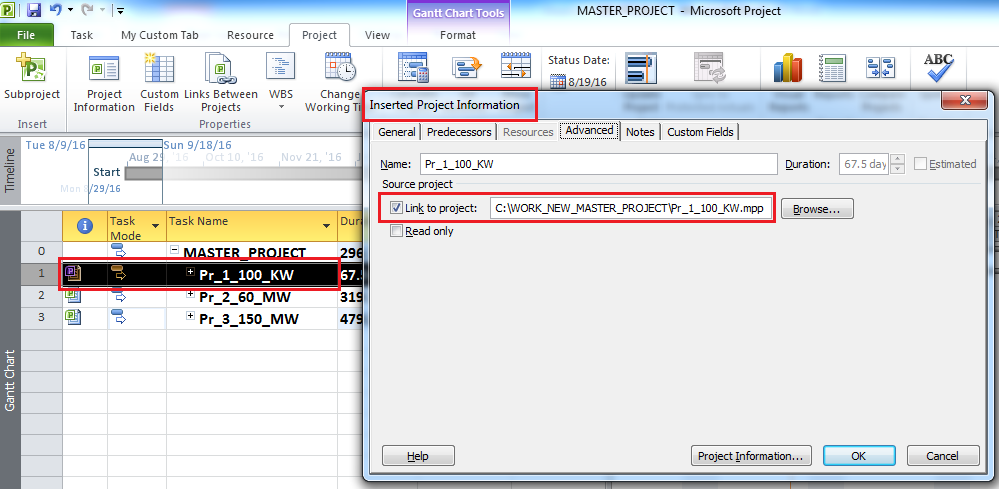Open the Undo history dropdown arrow
This screenshot has width=999, height=489.
70,10
